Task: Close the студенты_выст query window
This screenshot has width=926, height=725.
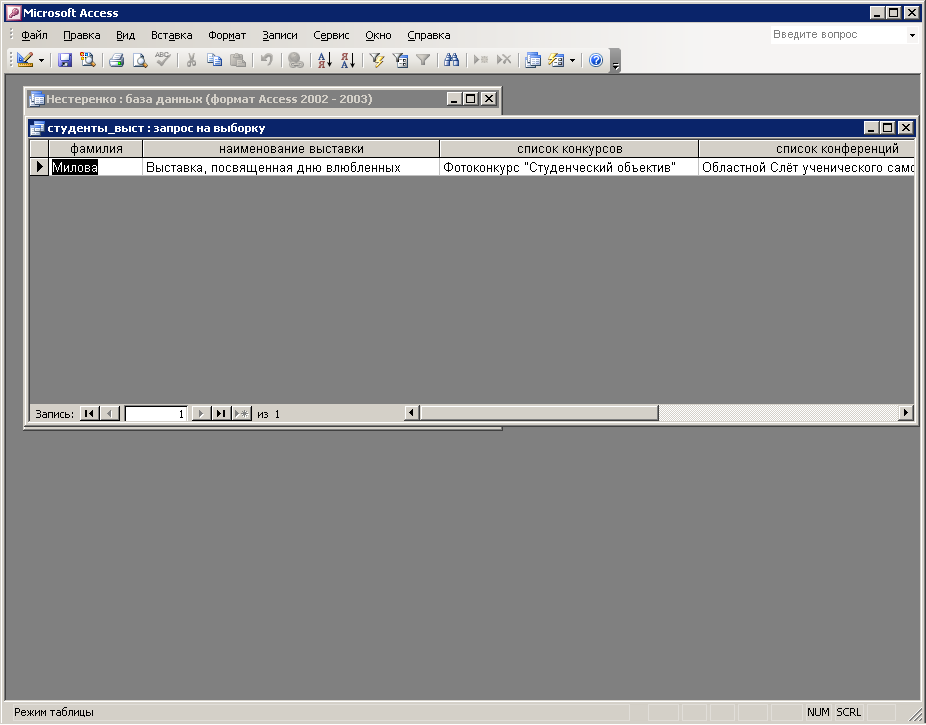Action: (x=905, y=128)
